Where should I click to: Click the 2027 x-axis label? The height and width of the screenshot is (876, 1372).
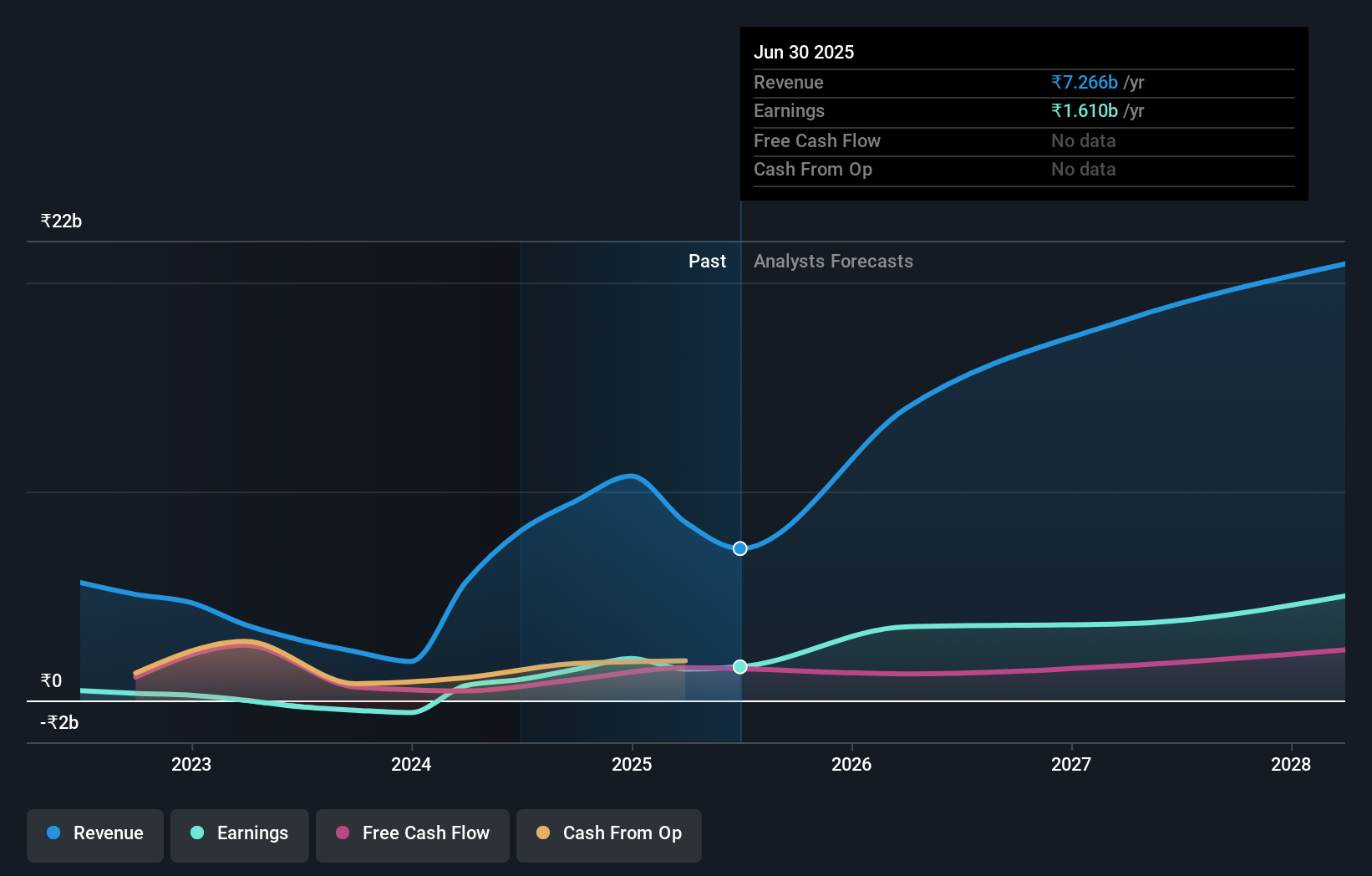(1071, 764)
